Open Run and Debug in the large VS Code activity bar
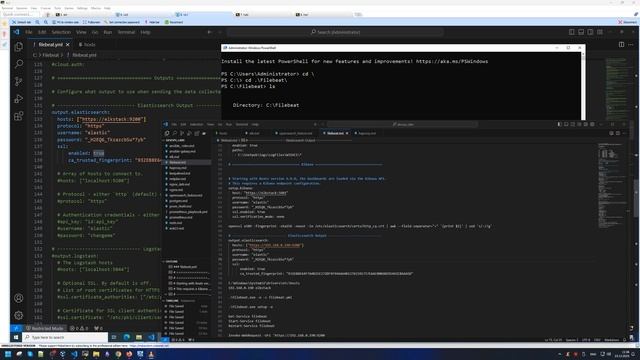This screenshot has width=640, height=360. [18, 99]
